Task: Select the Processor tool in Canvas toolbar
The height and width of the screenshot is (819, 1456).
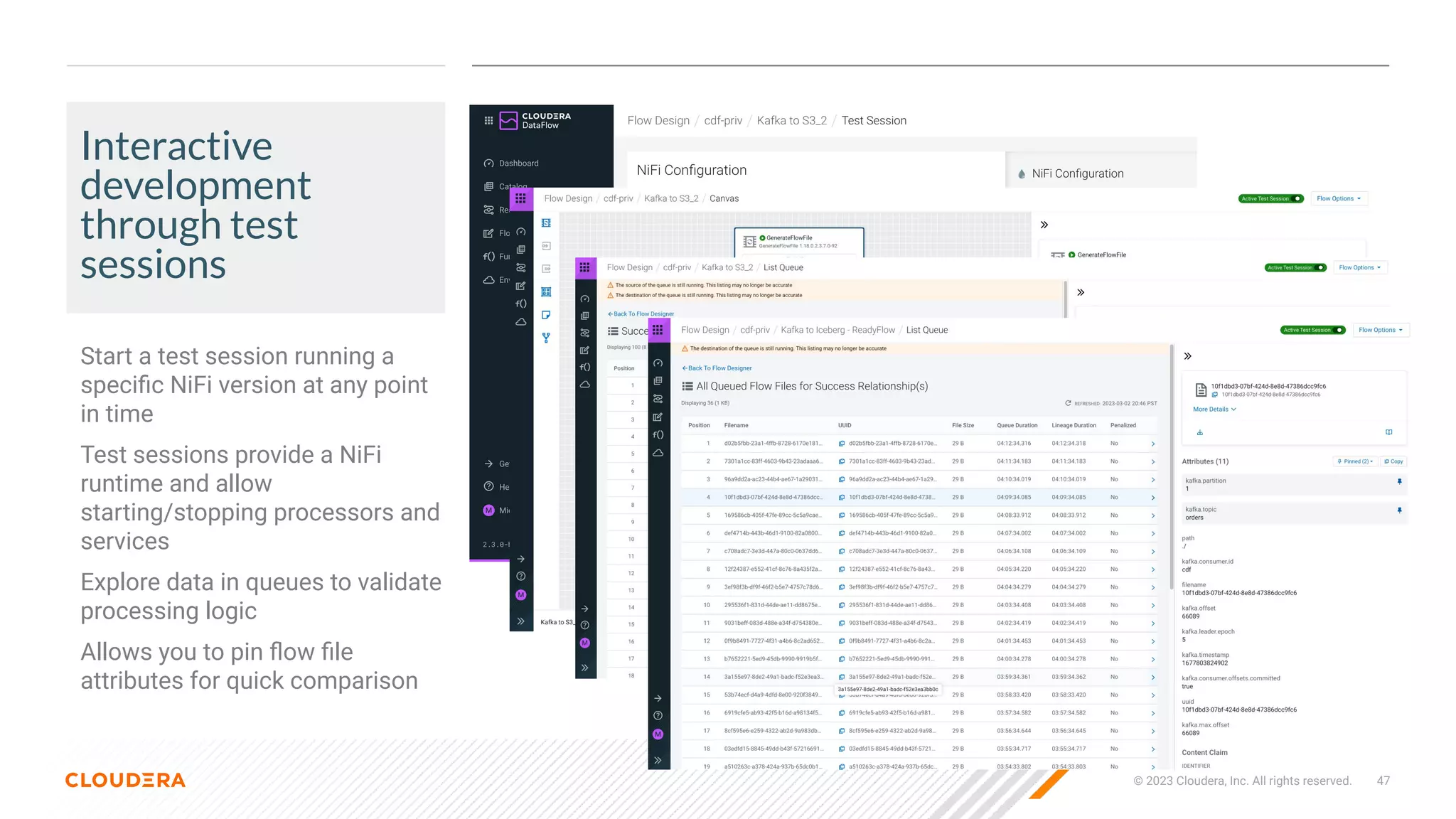Action: point(546,223)
